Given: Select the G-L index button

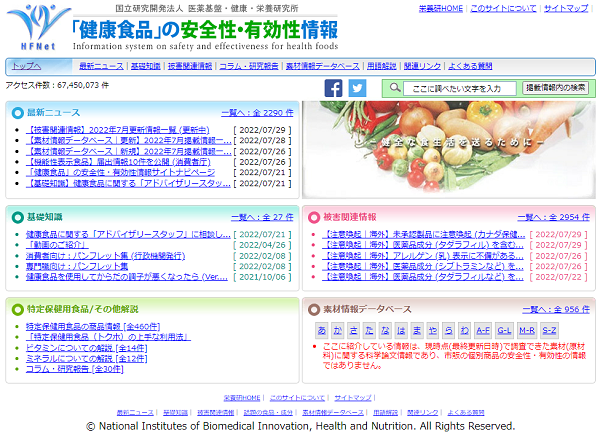Looking at the screenshot, I should (504, 330).
